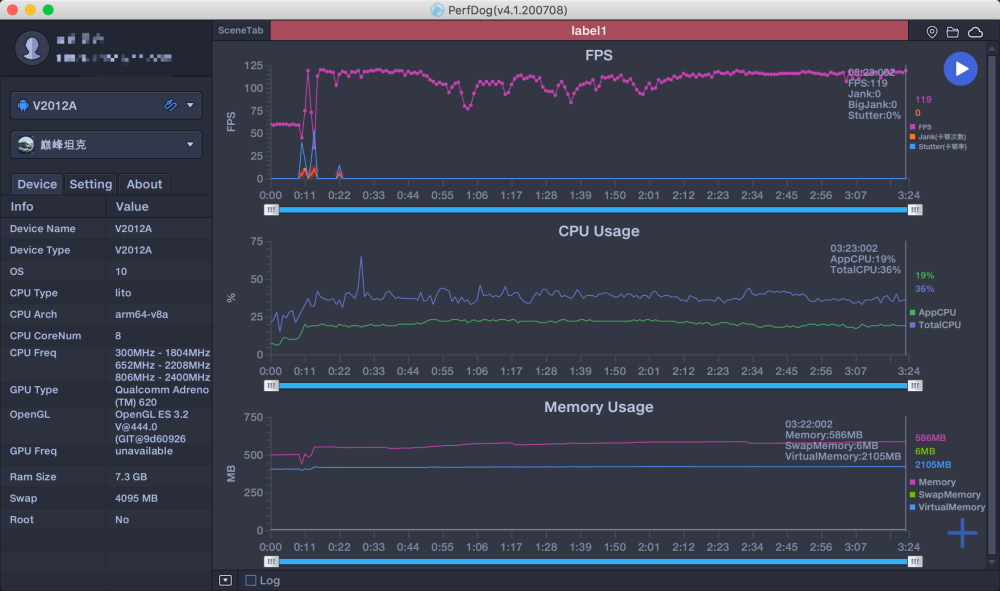Switch to the Device tab
The width and height of the screenshot is (1000, 591).
37,184
